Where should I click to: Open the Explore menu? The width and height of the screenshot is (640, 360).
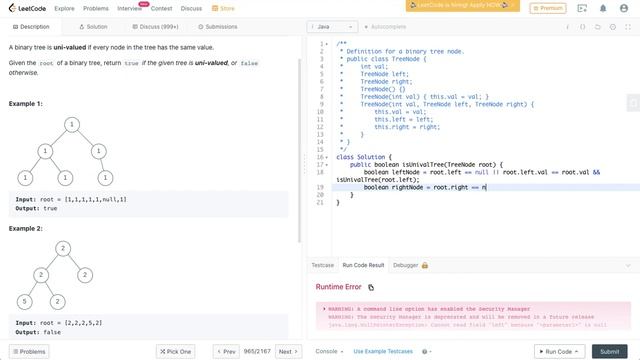pyautogui.click(x=64, y=8)
